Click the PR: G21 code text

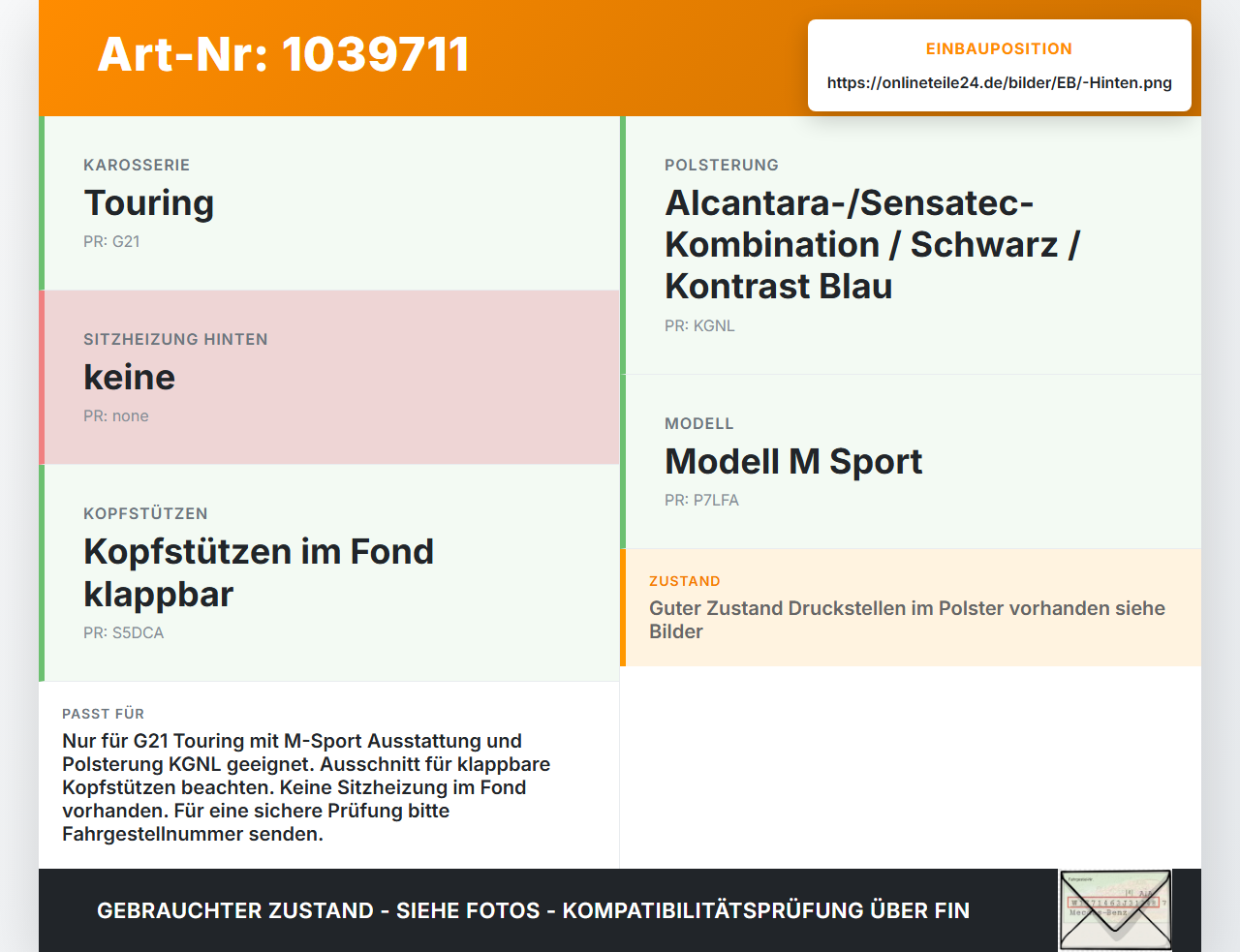click(x=111, y=241)
